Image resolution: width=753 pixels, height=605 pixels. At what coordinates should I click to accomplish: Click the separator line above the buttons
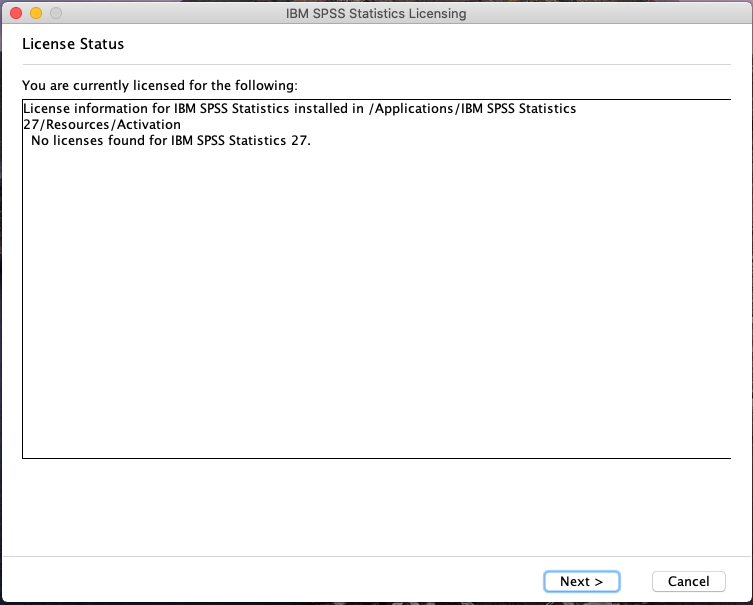[x=376, y=556]
